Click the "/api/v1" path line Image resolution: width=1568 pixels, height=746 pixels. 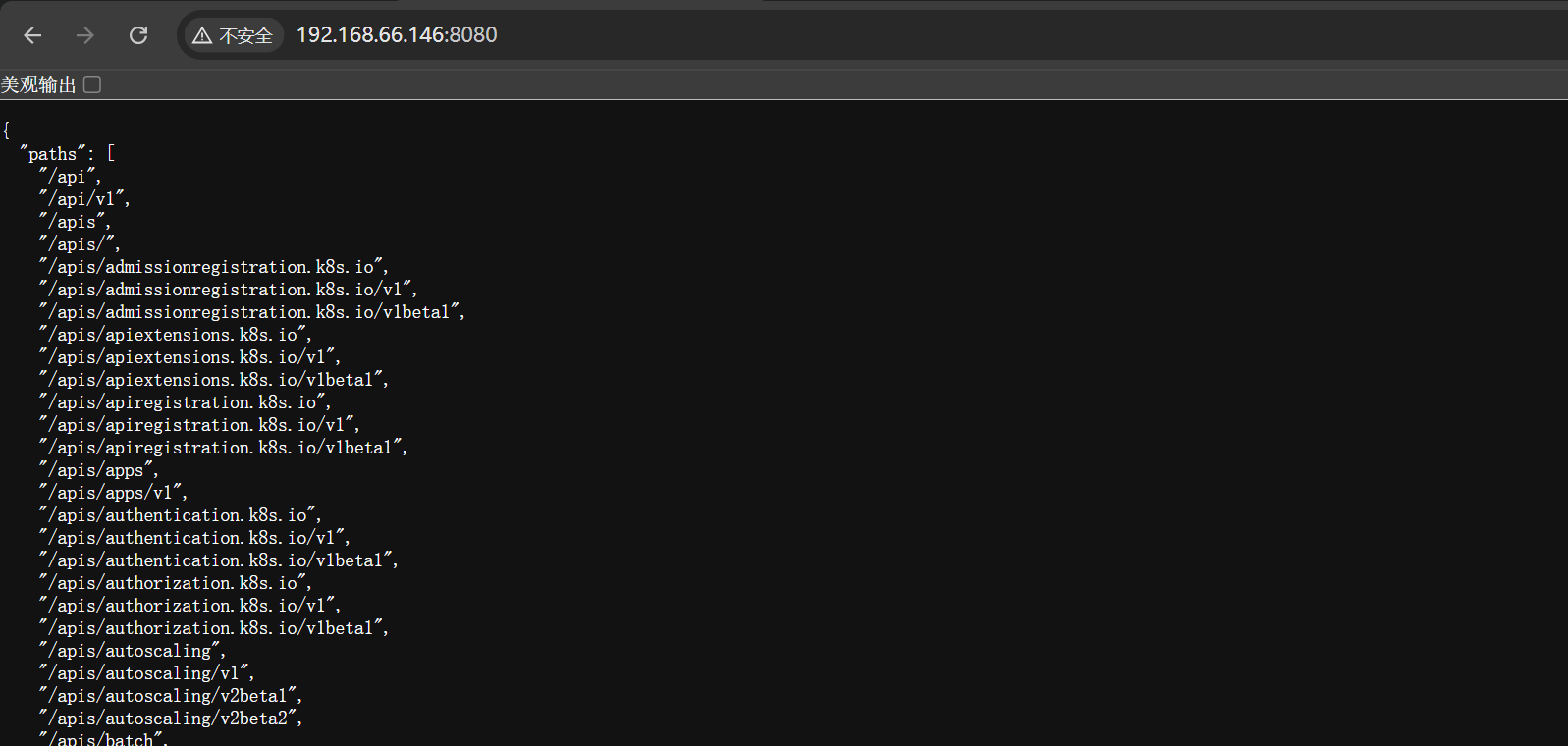84,199
